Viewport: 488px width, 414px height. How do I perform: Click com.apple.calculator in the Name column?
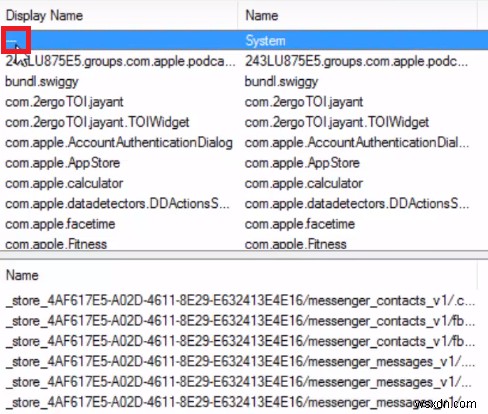click(304, 183)
